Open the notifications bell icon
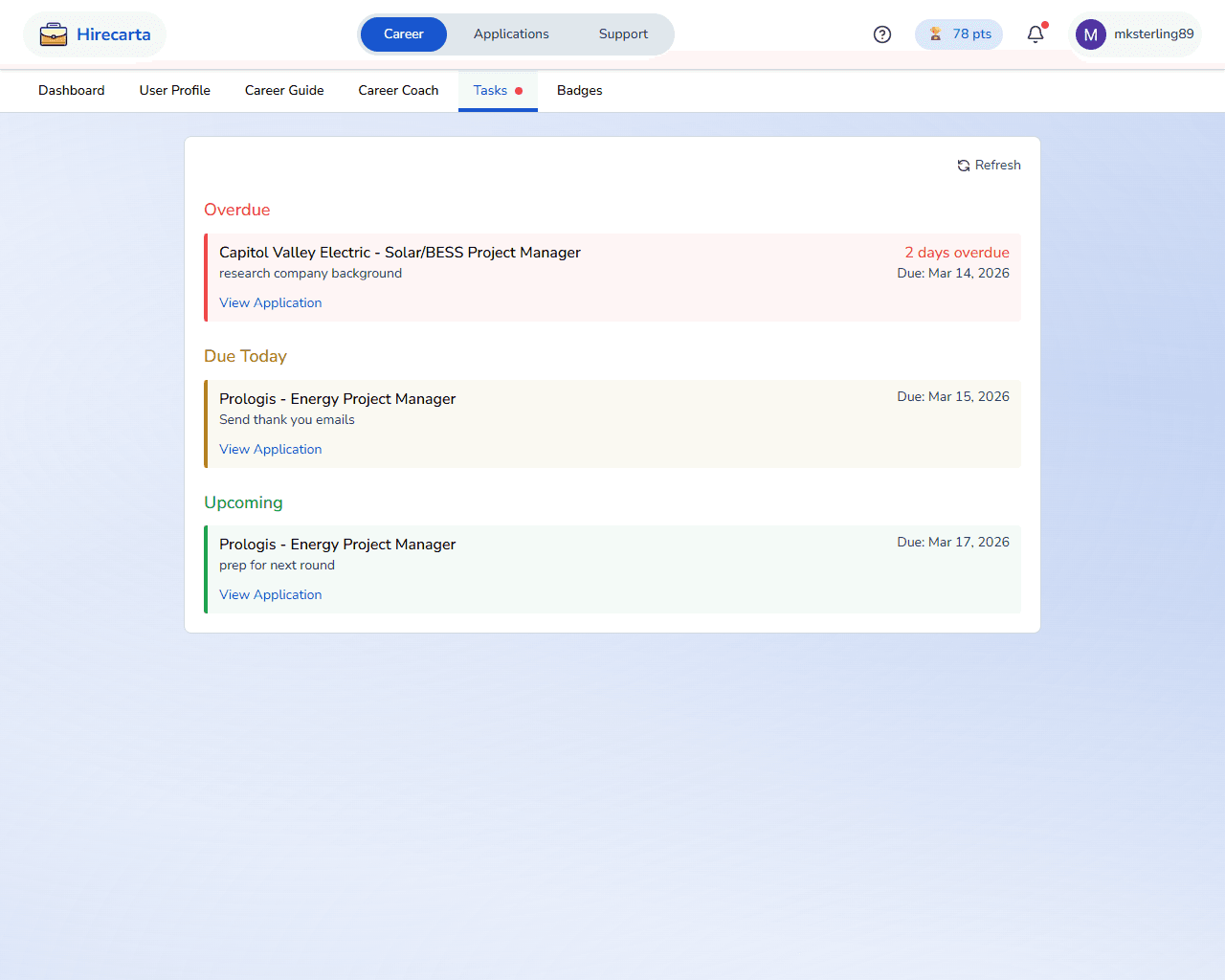Image resolution: width=1225 pixels, height=980 pixels. pyautogui.click(x=1036, y=34)
